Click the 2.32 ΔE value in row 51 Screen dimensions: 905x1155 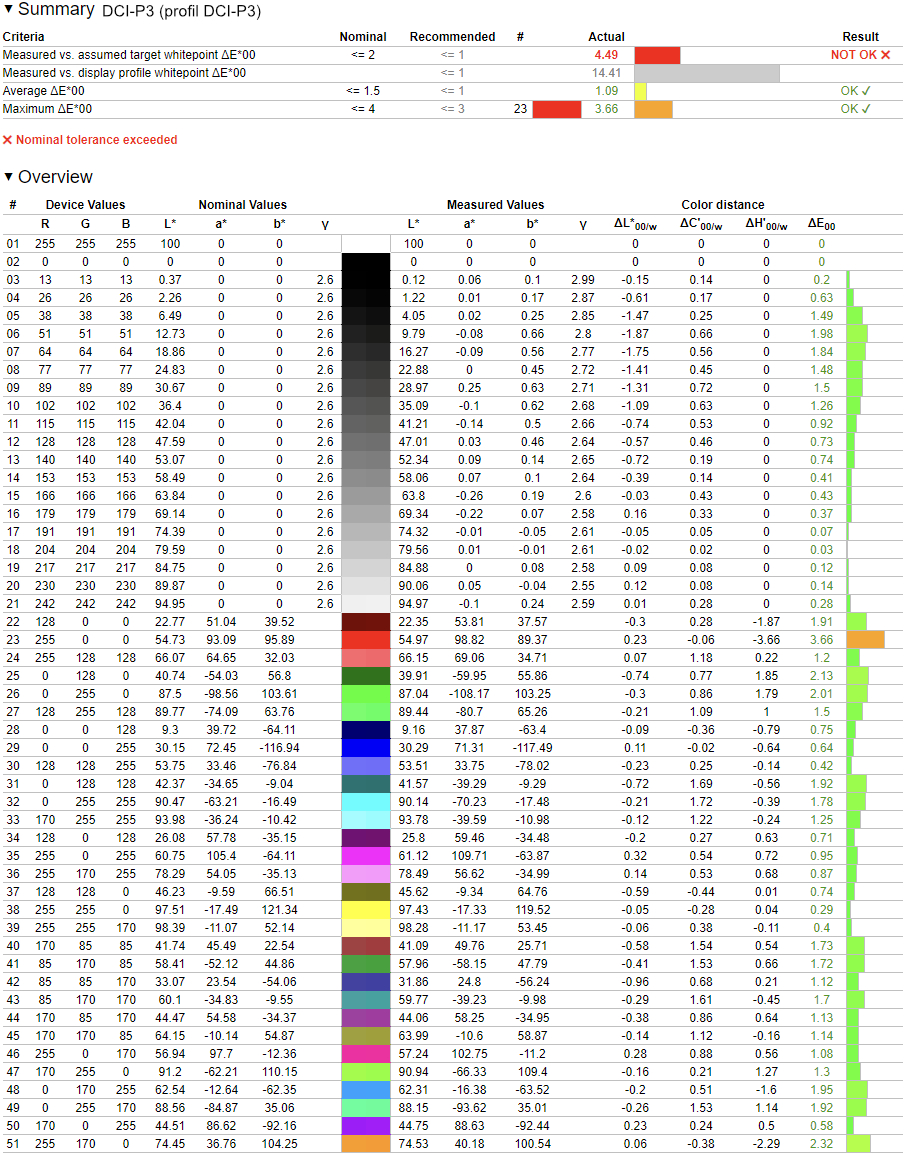point(821,1144)
